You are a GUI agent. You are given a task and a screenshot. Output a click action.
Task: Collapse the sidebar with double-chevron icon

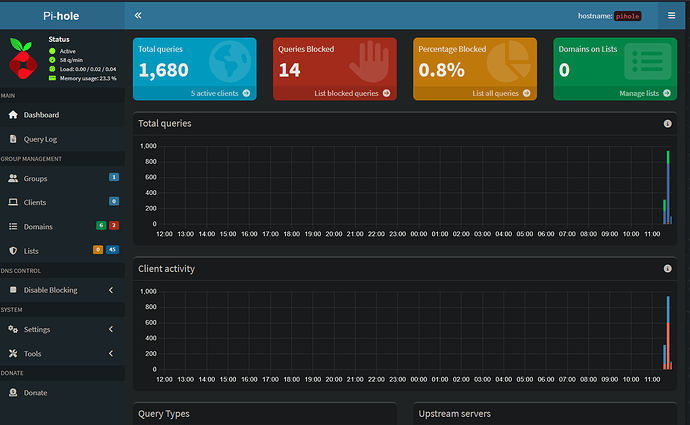pos(138,15)
